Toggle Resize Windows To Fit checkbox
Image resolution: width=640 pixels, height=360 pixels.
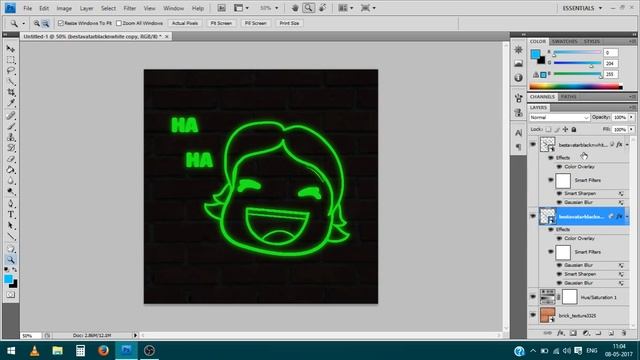[x=61, y=23]
